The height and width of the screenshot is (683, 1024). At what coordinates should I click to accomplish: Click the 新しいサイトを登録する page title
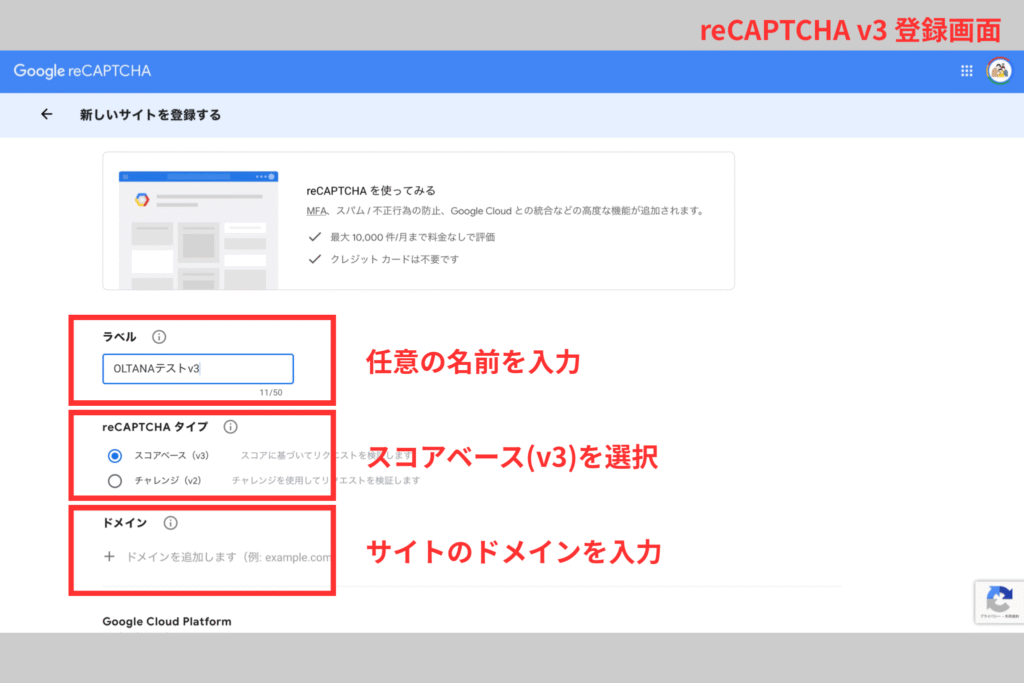pos(150,115)
